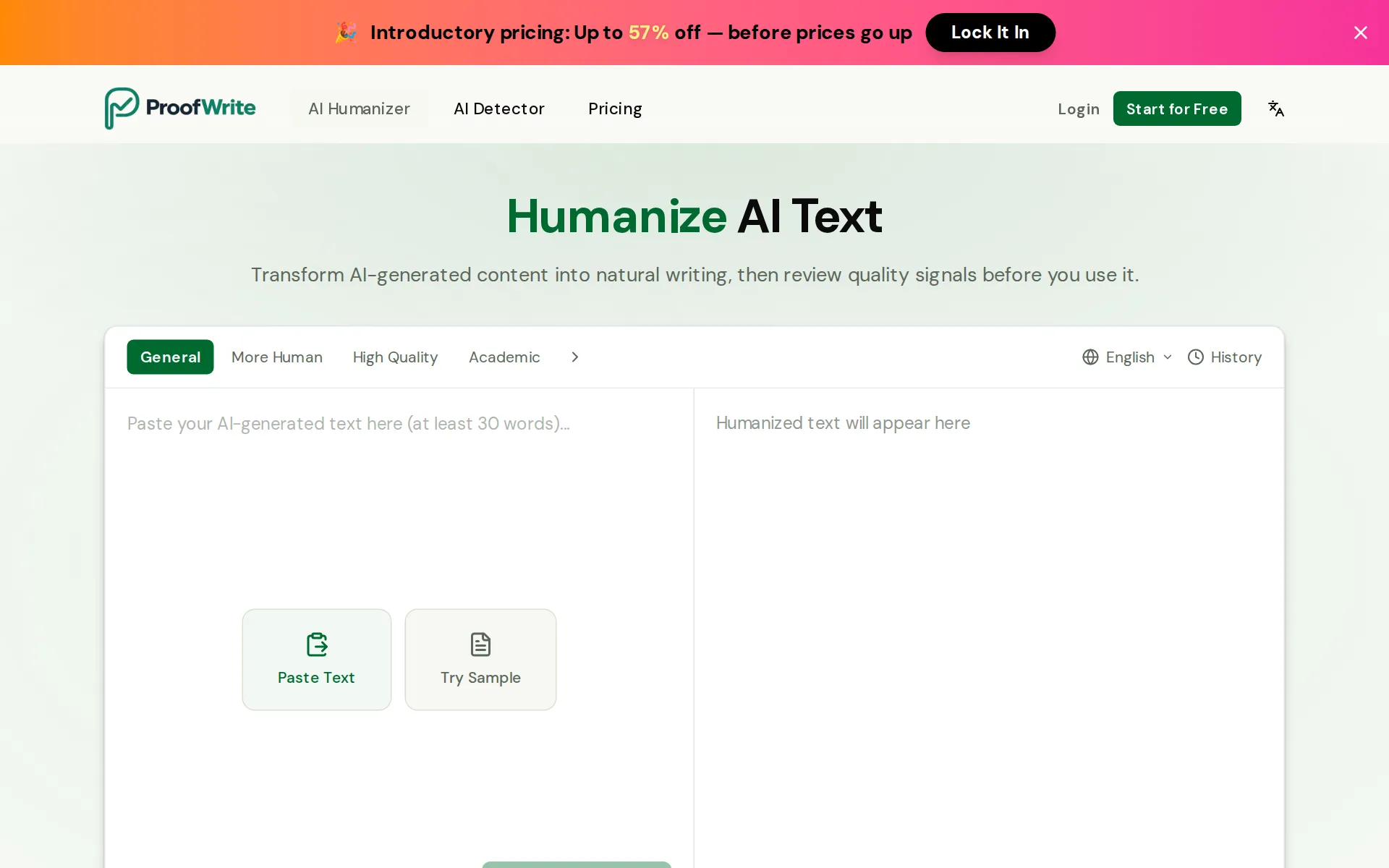
Task: Open History with the clock icon
Action: 1225,357
